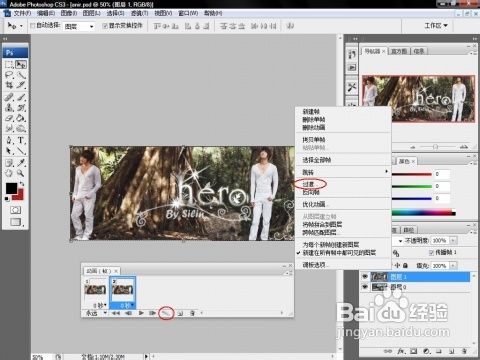The image size is (480, 360).
Task: Select the Brush tool
Action: click(x=21, y=97)
